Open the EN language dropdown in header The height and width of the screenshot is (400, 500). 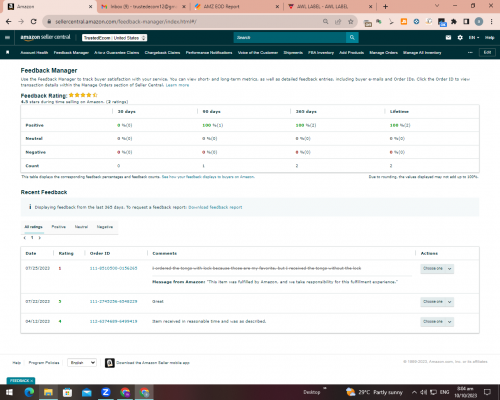[x=474, y=38]
